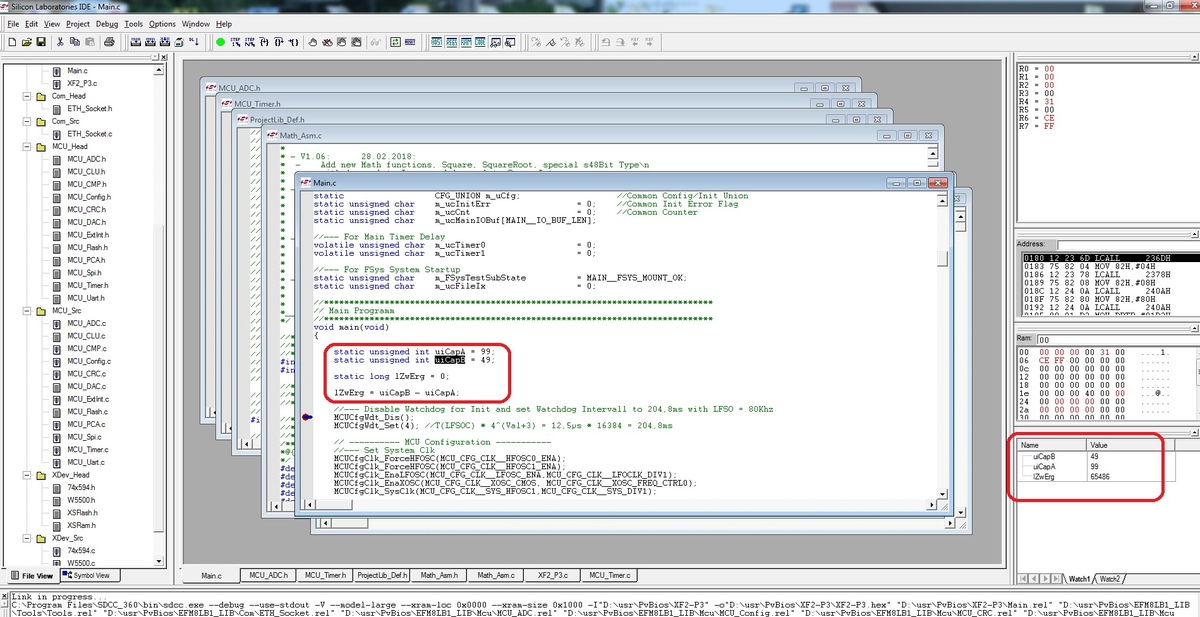
Task: Select the ProjectLib_Def.h bottom tab
Action: coord(382,576)
